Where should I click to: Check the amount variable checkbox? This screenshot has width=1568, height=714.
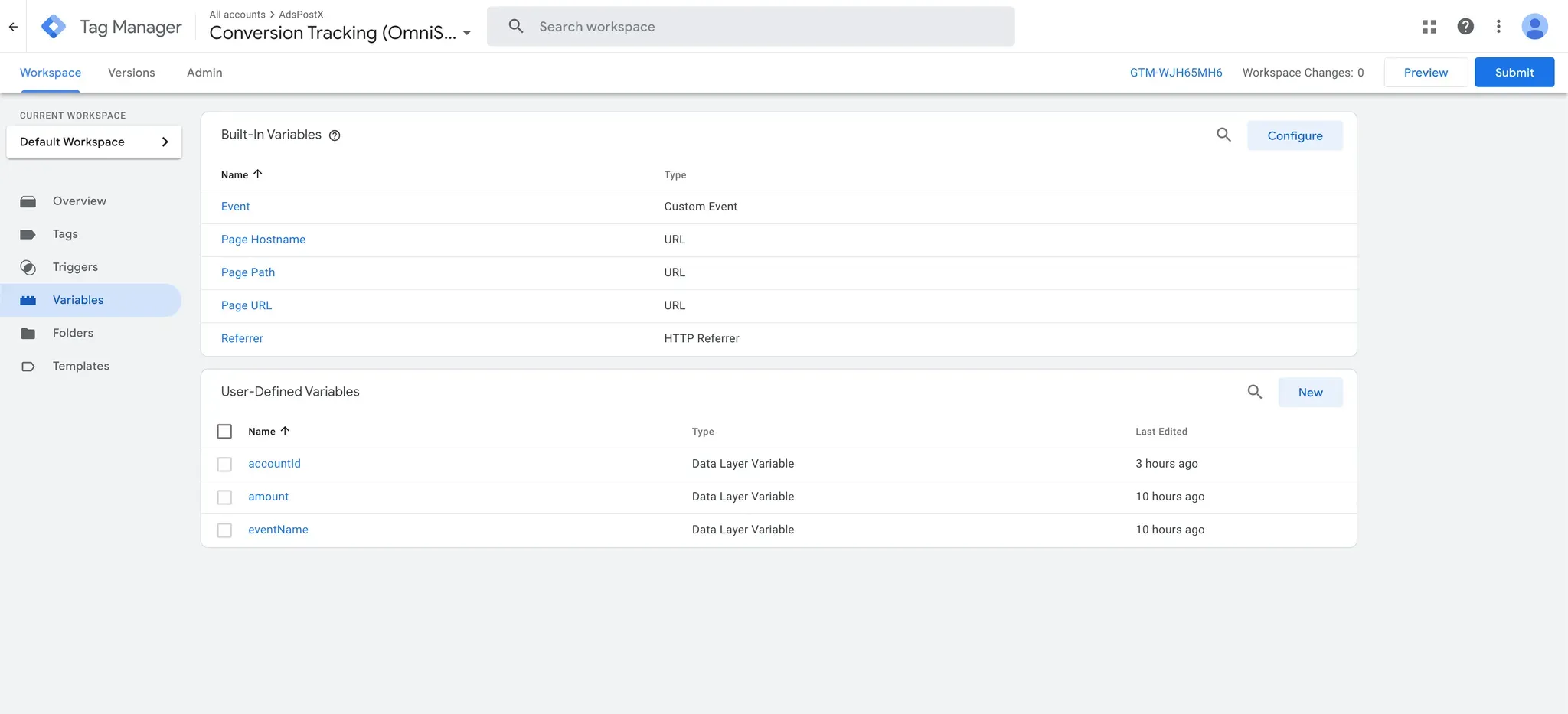224,497
